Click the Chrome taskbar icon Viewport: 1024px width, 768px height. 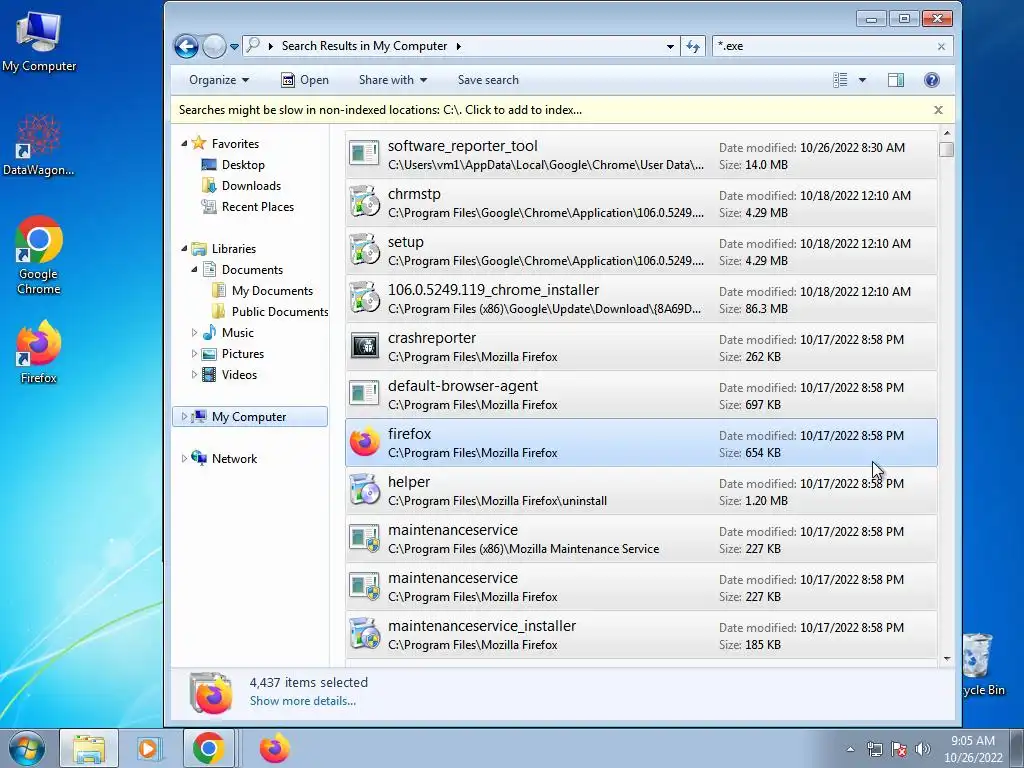pos(208,748)
